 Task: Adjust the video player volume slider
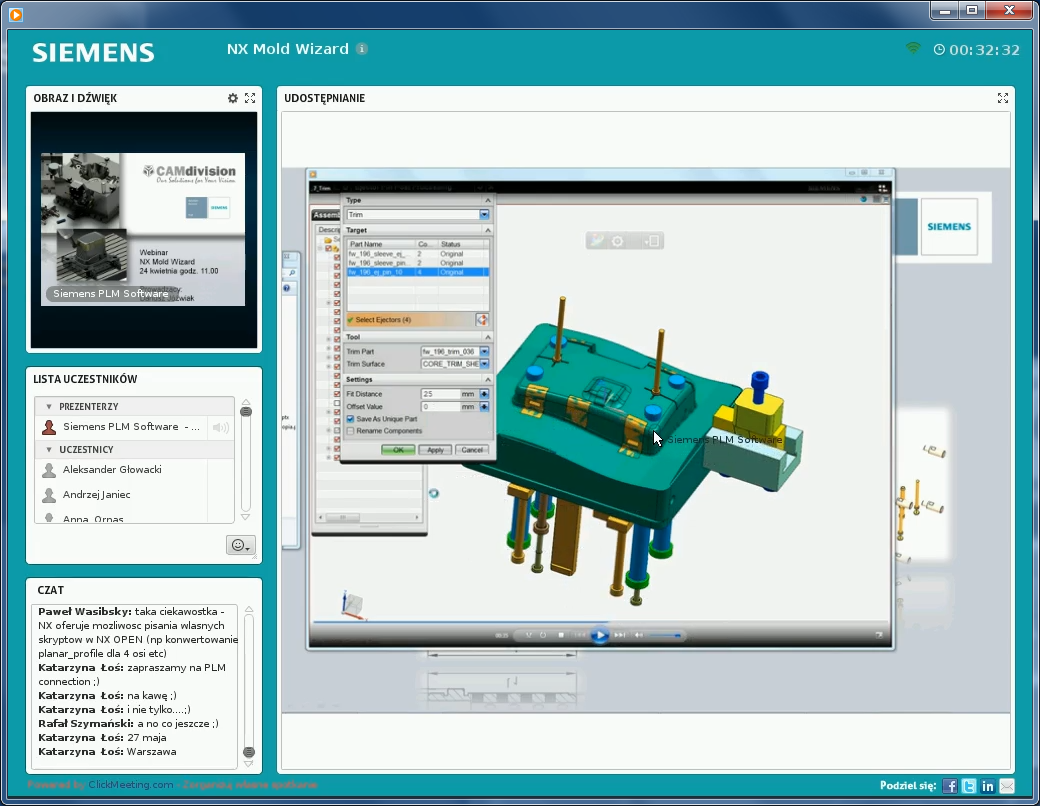[665, 636]
